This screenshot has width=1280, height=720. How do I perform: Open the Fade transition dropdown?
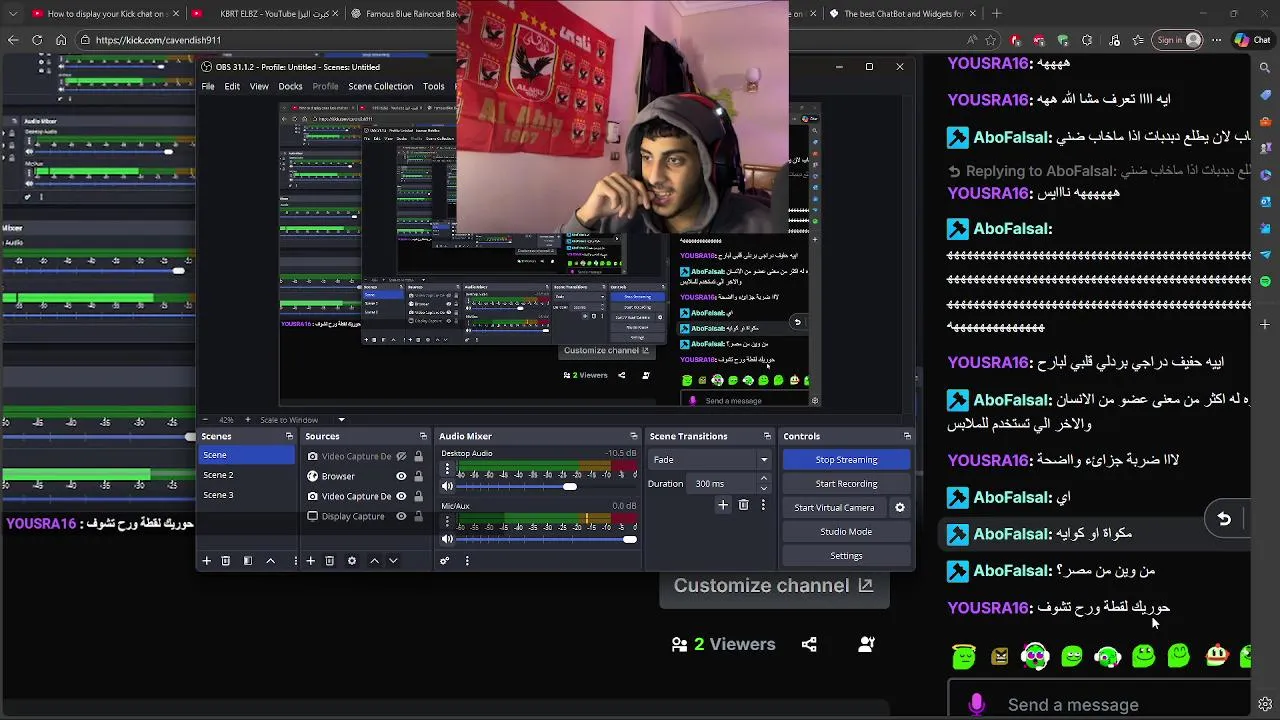tap(710, 460)
